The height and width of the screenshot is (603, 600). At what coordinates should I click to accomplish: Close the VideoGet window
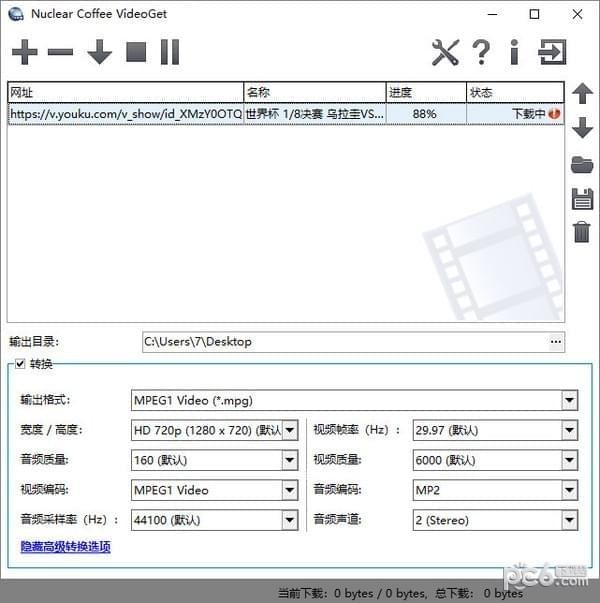[577, 14]
